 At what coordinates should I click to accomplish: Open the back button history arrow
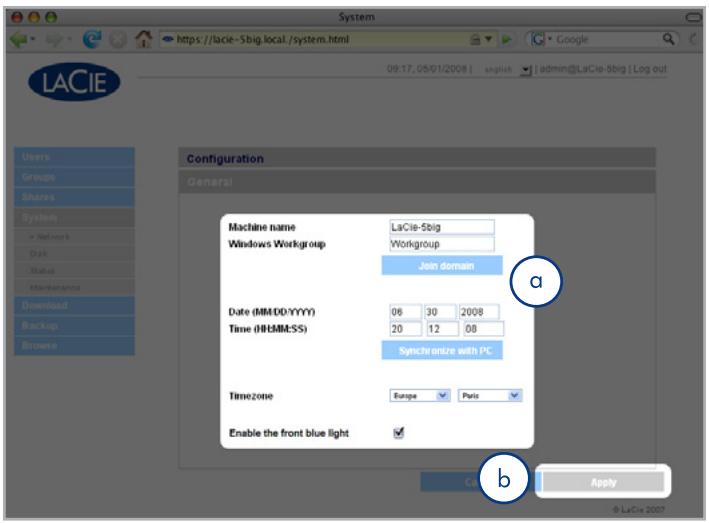(x=33, y=40)
